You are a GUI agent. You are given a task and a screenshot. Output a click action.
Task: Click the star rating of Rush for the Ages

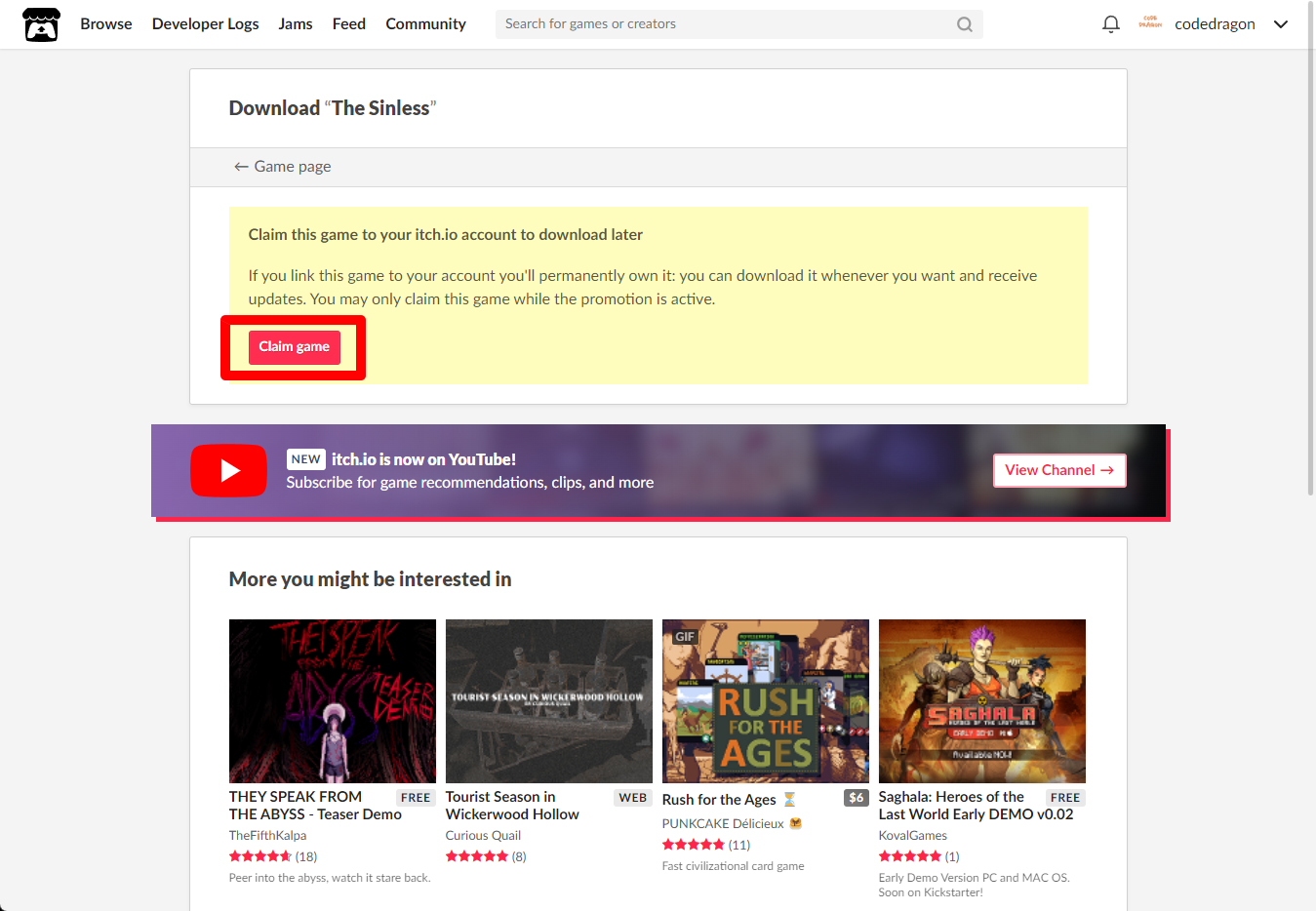(x=694, y=845)
